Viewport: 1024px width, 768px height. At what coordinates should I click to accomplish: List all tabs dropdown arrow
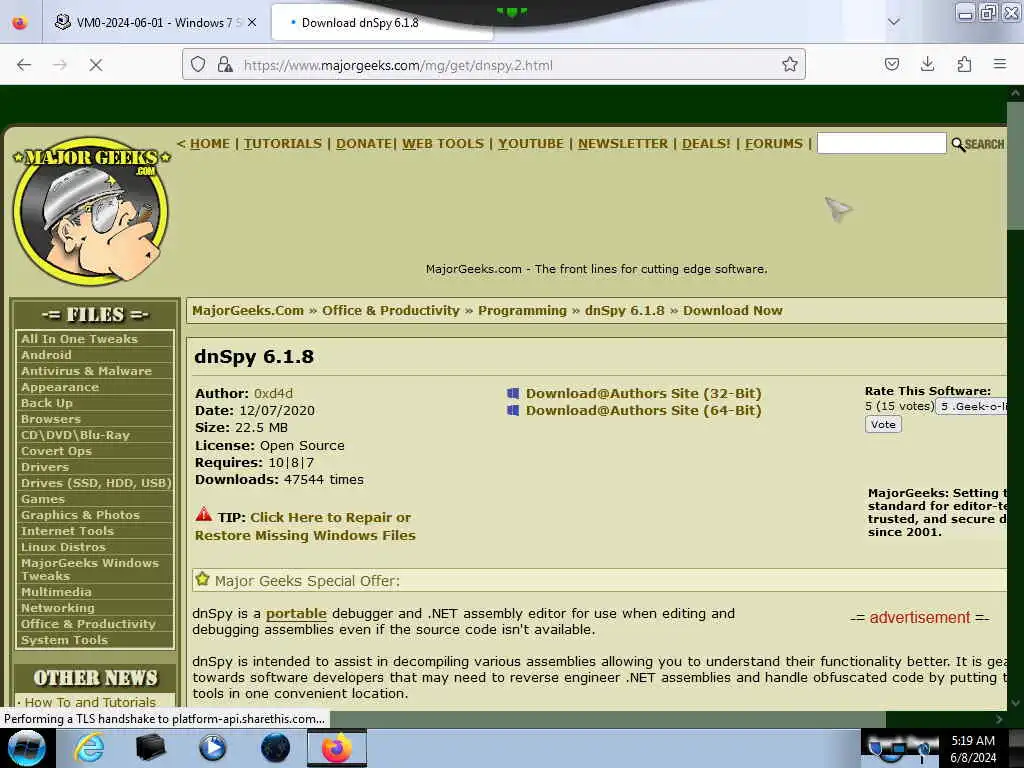tap(893, 22)
